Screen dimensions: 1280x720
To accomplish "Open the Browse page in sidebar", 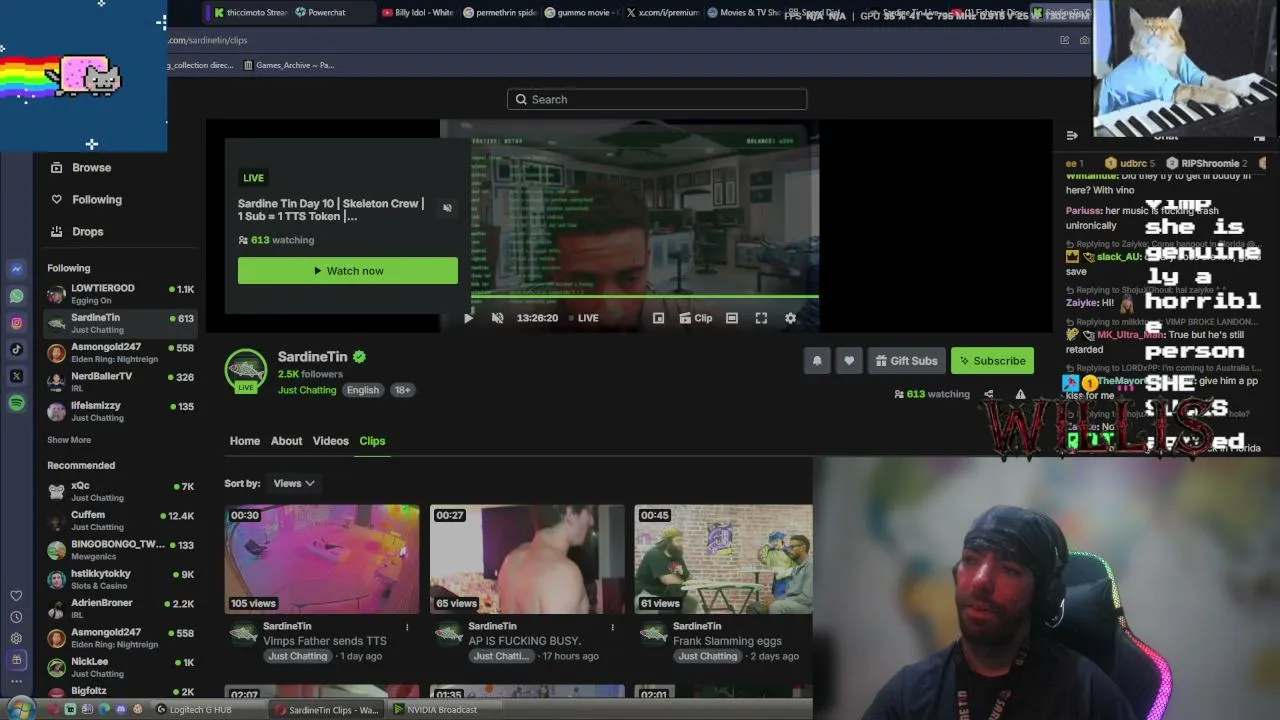I will click(81, 168).
